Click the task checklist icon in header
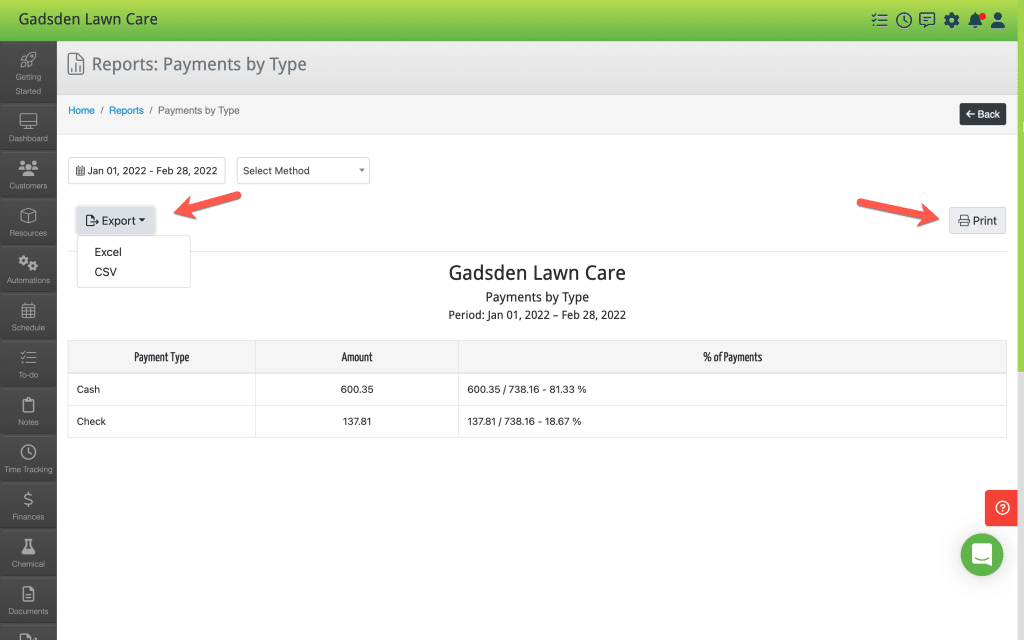The image size is (1024, 640). pyautogui.click(x=879, y=20)
